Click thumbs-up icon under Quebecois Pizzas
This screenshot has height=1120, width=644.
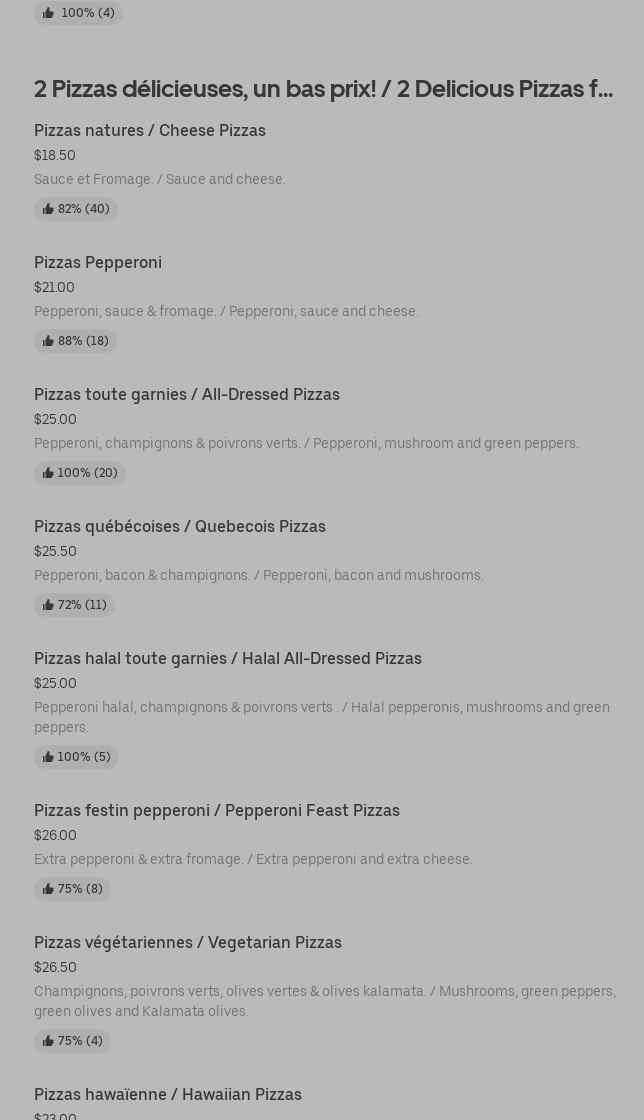click(x=48, y=605)
